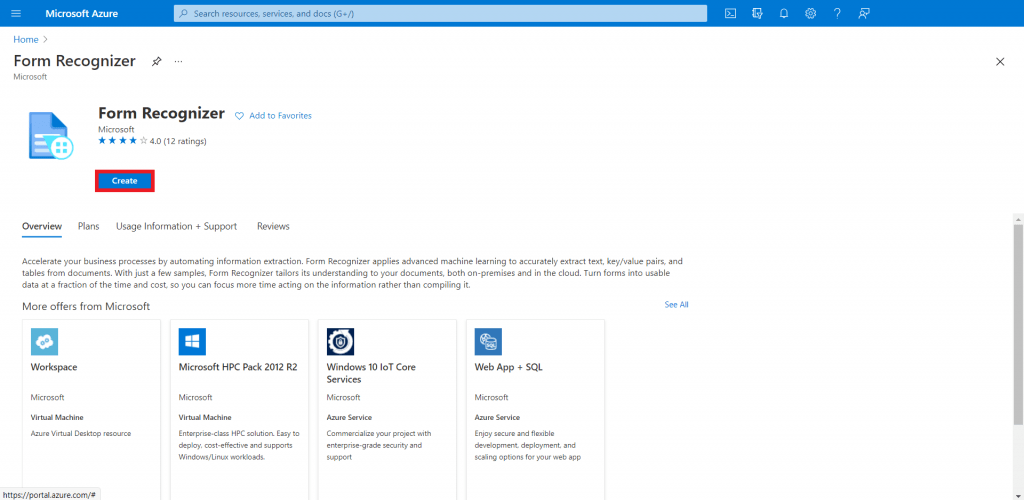Go to Home breadcrumb
Screen dimensions: 1024x500
coord(25,39)
